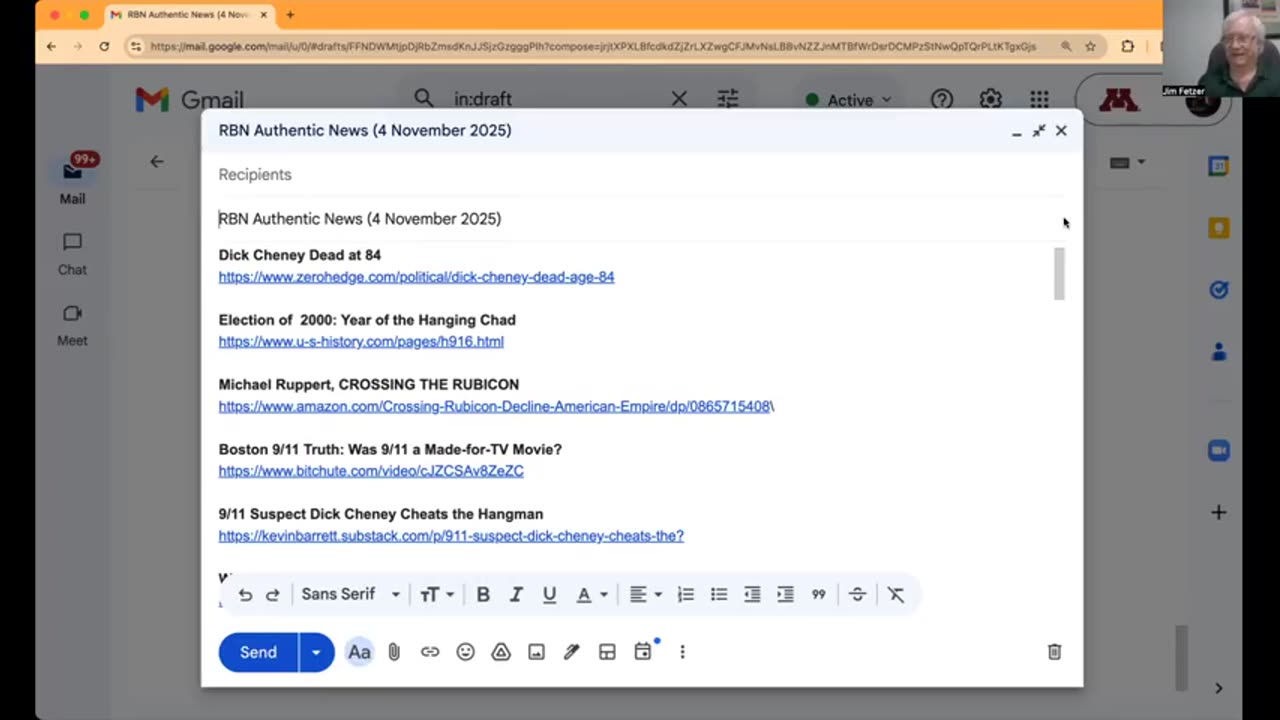Image resolution: width=1280 pixels, height=720 pixels.
Task: Toggle strikethrough formatting
Action: click(857, 594)
